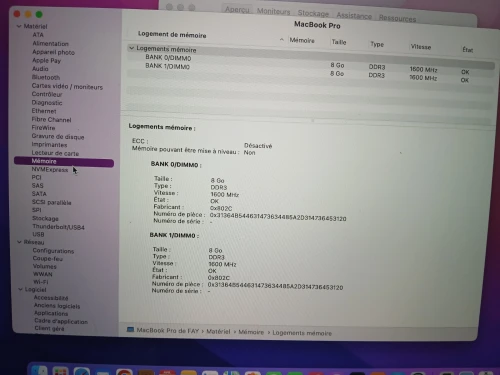
Task: Click the computer icon in the path bar
Action: (130, 330)
